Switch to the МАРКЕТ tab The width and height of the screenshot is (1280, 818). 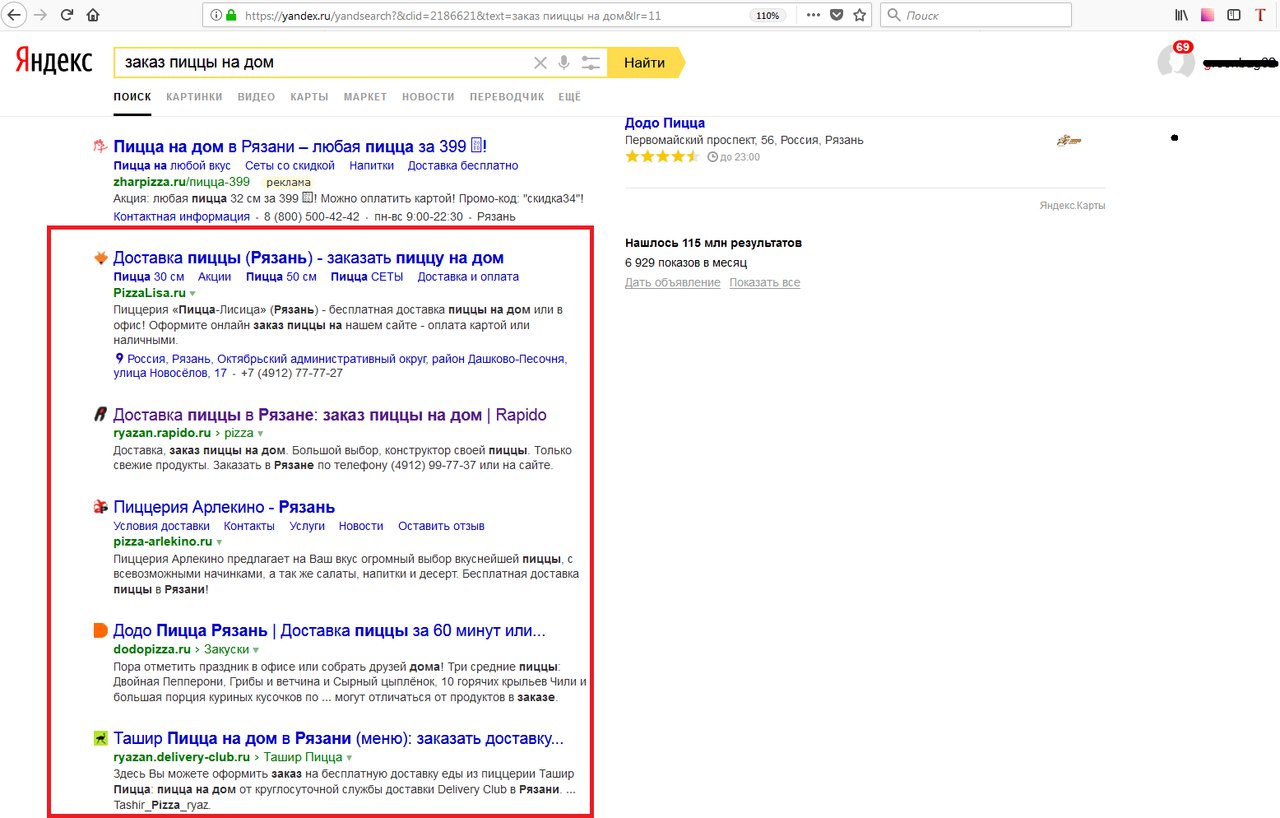coord(365,97)
